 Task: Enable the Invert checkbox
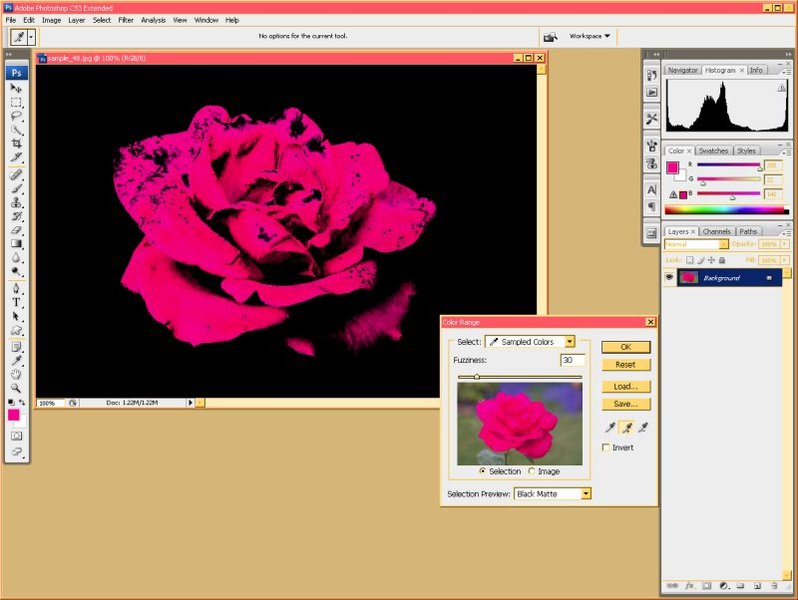(x=606, y=448)
